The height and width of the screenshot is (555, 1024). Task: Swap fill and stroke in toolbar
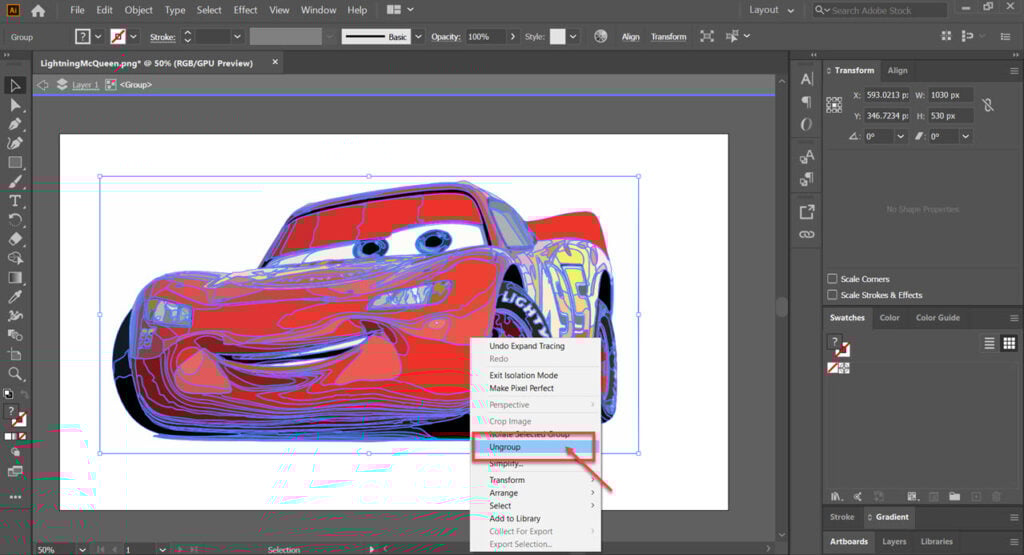(24, 394)
